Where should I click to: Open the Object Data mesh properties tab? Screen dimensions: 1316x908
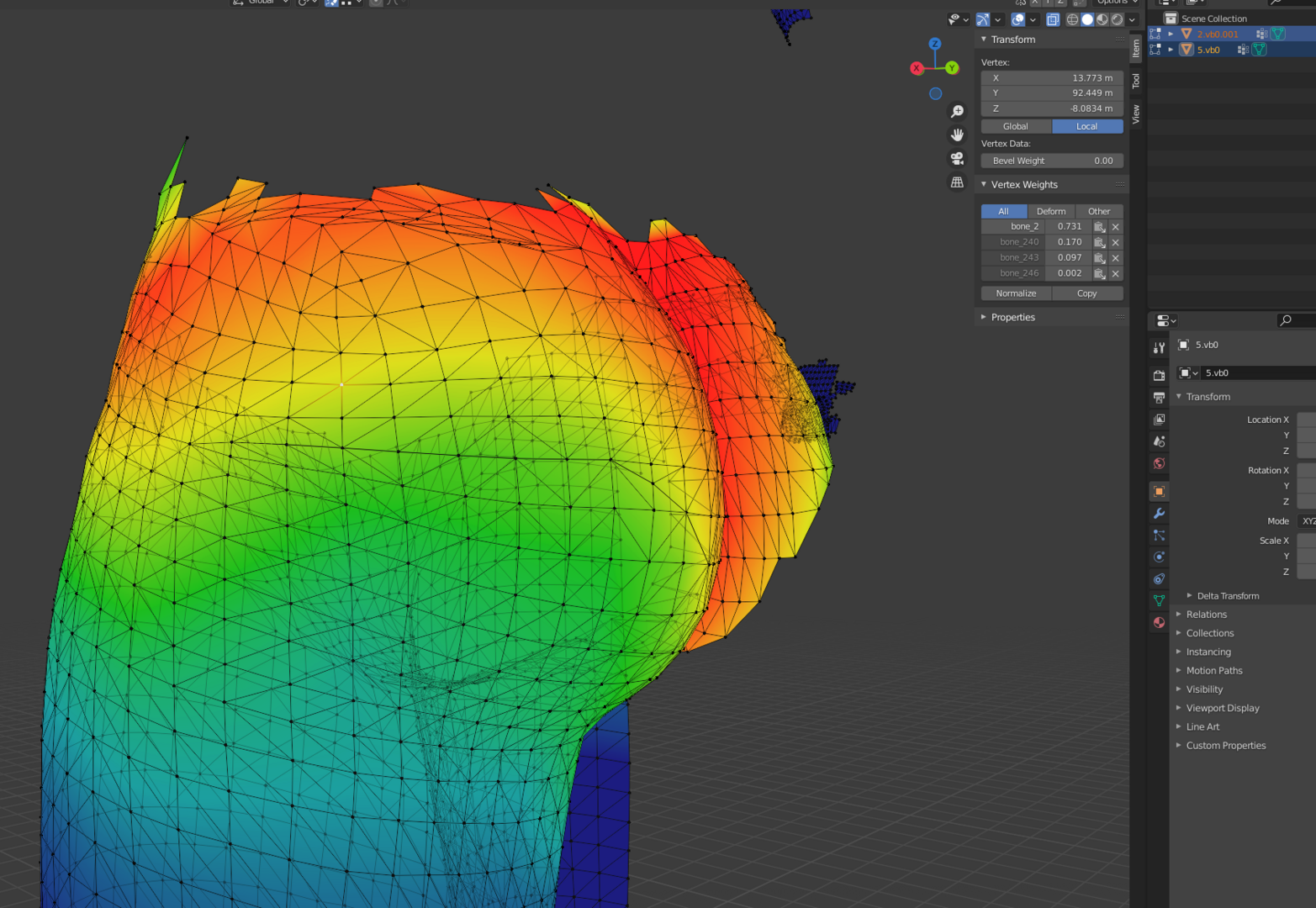(1159, 600)
